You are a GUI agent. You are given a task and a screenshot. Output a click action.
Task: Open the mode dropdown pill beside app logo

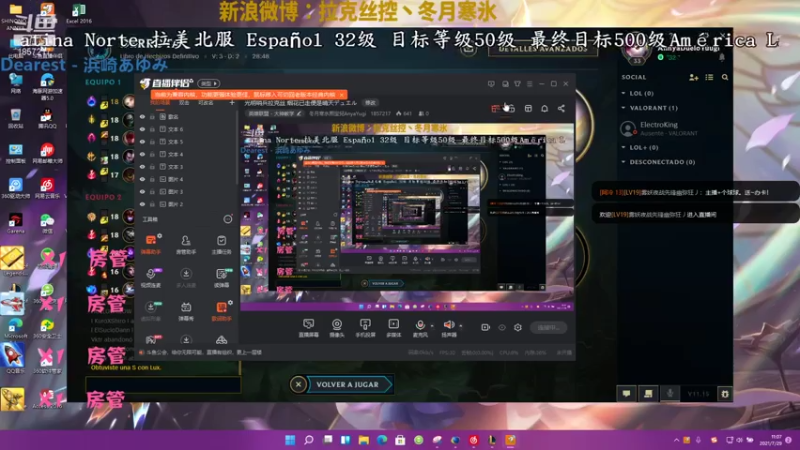209,83
